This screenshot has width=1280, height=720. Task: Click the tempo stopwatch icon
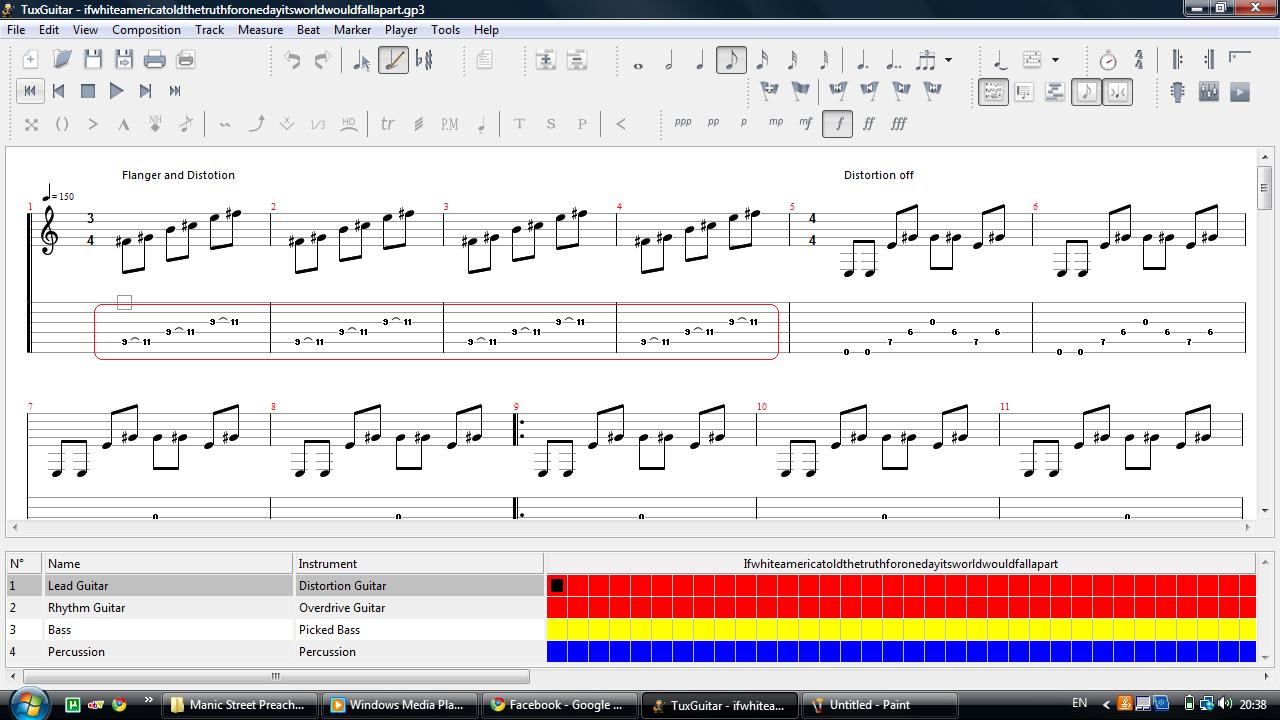tap(1108, 61)
